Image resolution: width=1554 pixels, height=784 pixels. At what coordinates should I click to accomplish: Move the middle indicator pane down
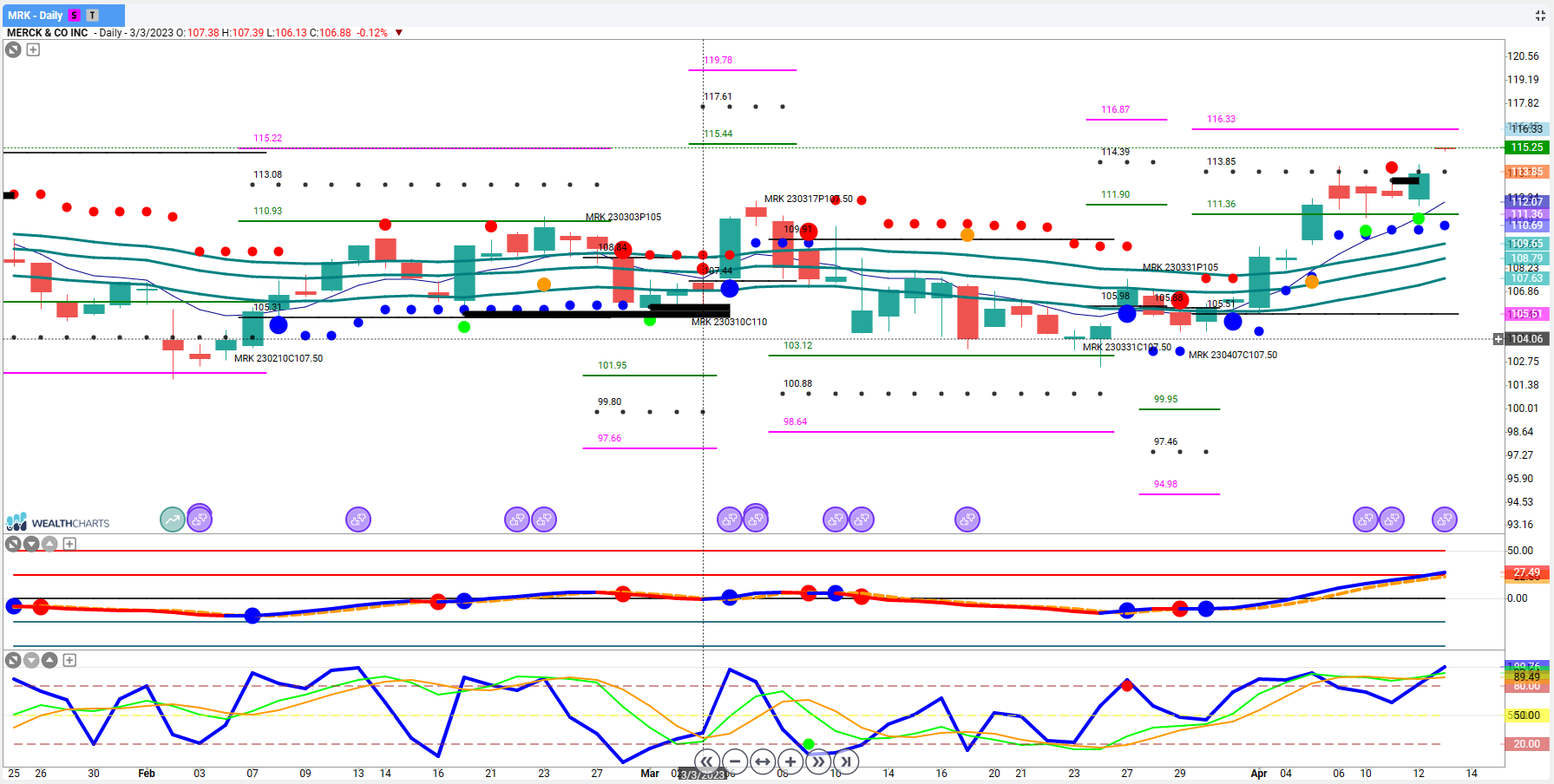point(31,544)
